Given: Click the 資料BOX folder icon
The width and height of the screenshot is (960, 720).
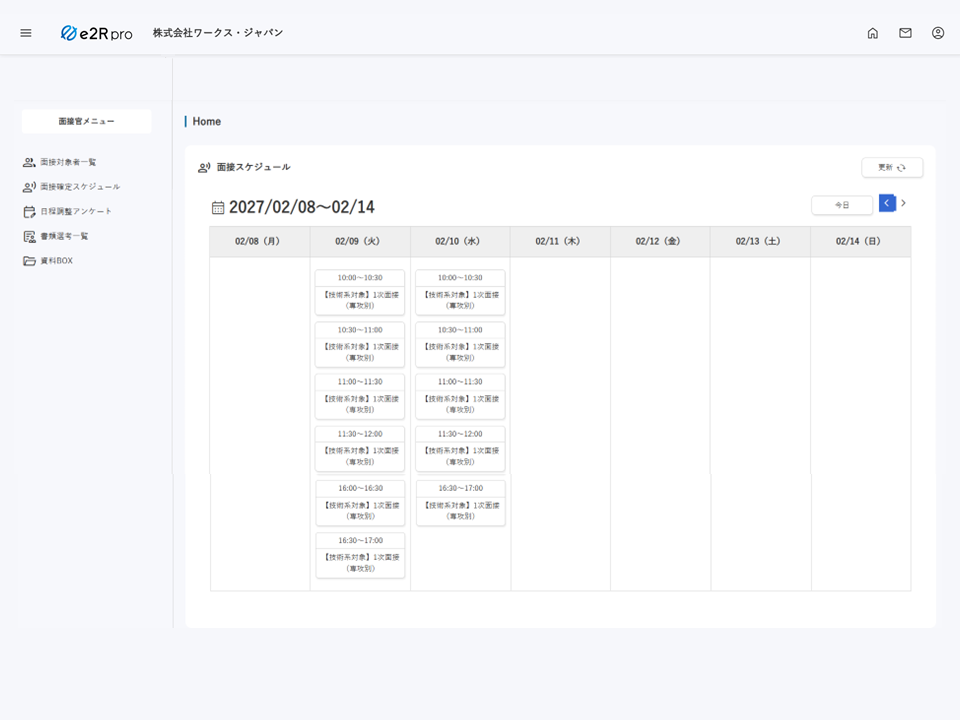Looking at the screenshot, I should 29,261.
